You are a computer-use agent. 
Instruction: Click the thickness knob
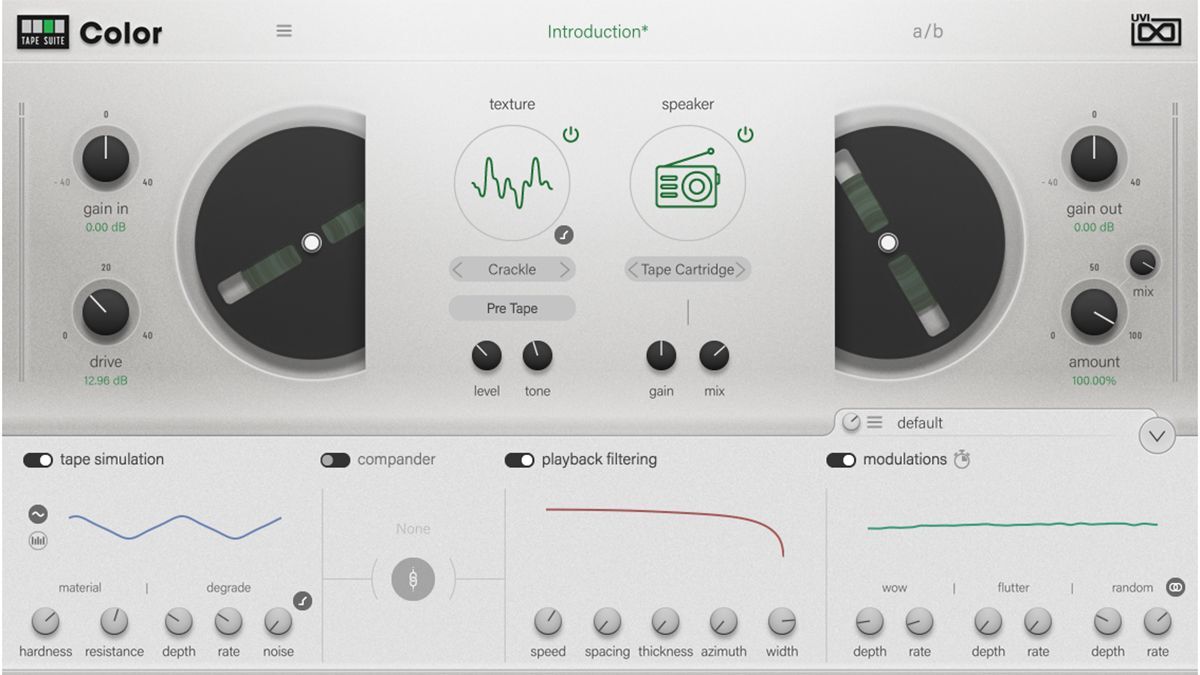pyautogui.click(x=665, y=622)
